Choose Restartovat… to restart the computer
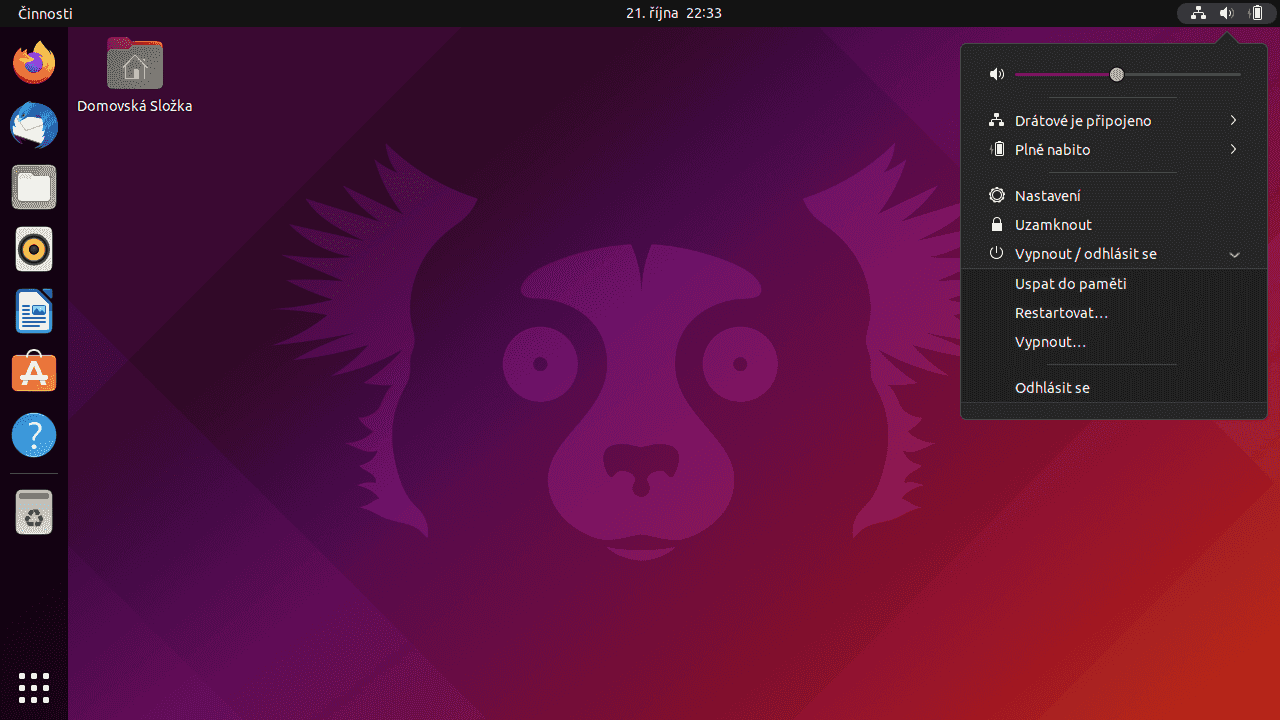The width and height of the screenshot is (1280, 720). tap(1061, 312)
